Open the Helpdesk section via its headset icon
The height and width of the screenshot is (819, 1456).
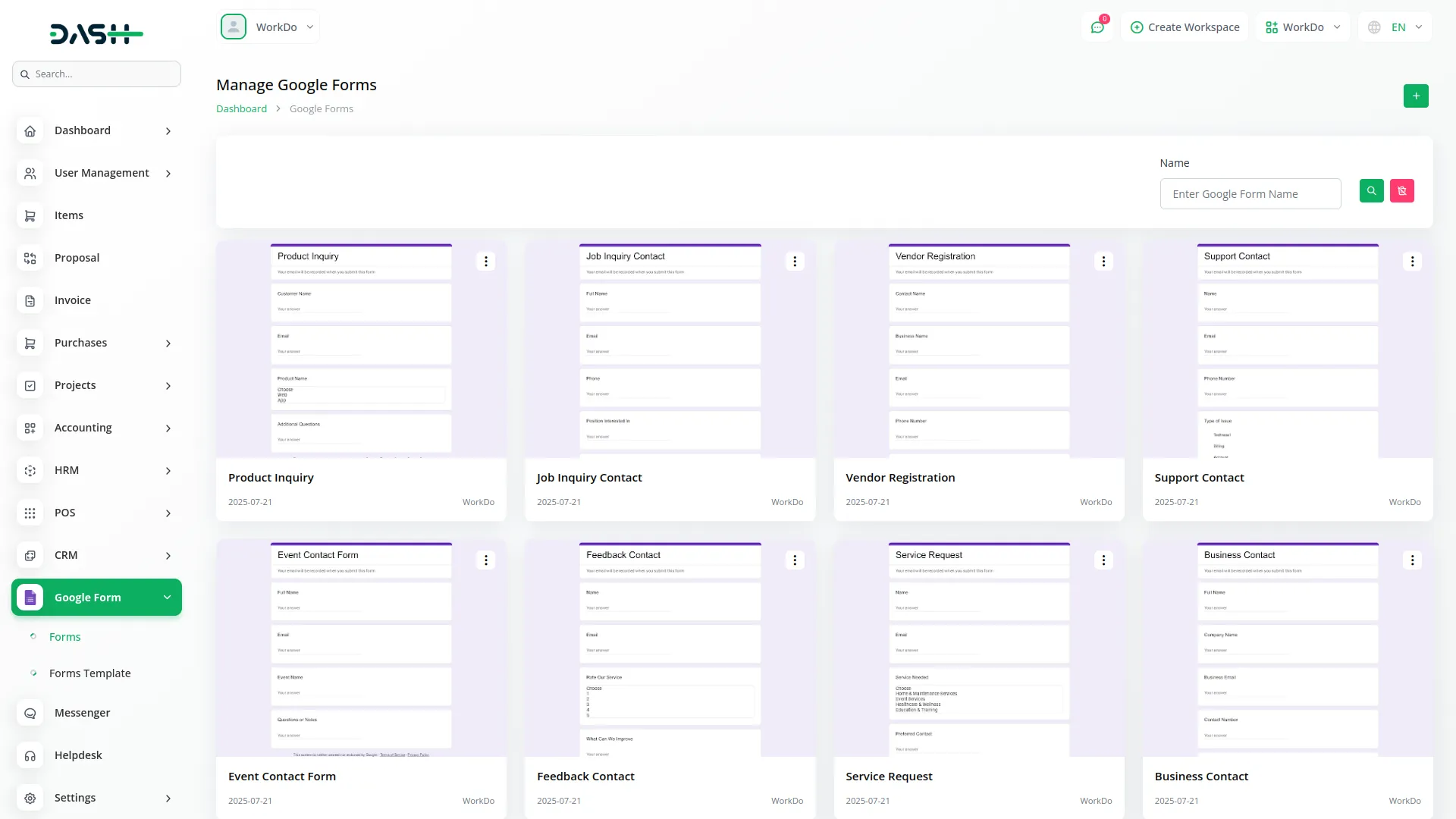point(30,755)
